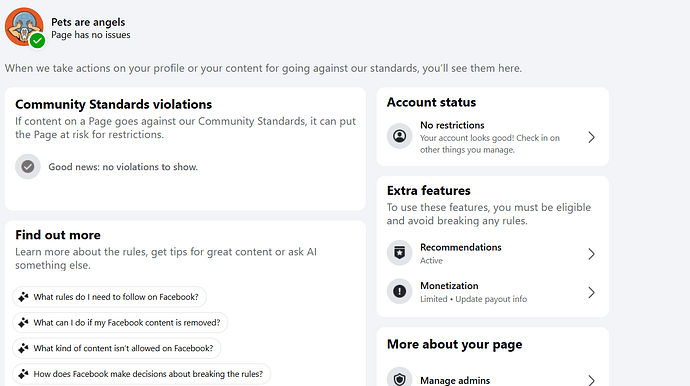Click the Active status under Recommendations
This screenshot has height=386, width=690.
[431, 261]
